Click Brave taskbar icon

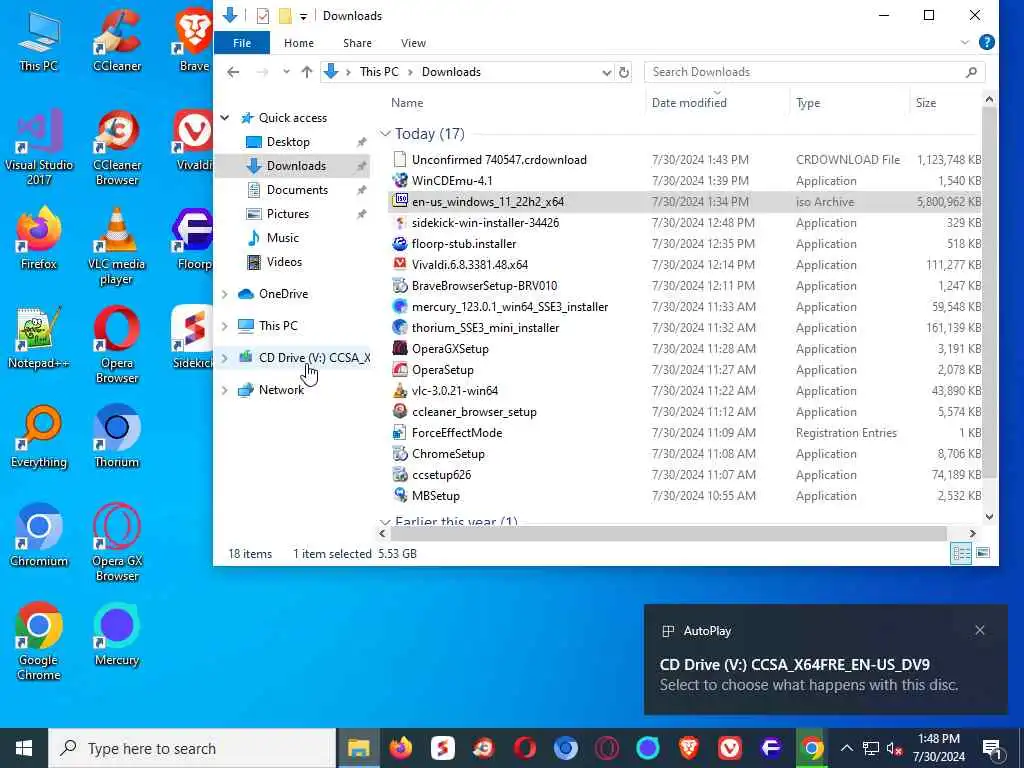[688, 748]
